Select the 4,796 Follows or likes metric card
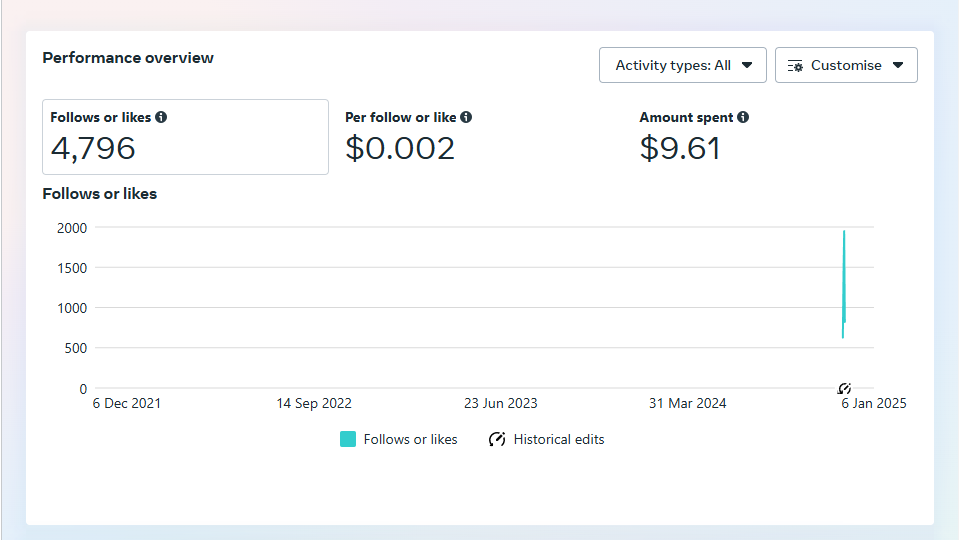 [x=185, y=137]
